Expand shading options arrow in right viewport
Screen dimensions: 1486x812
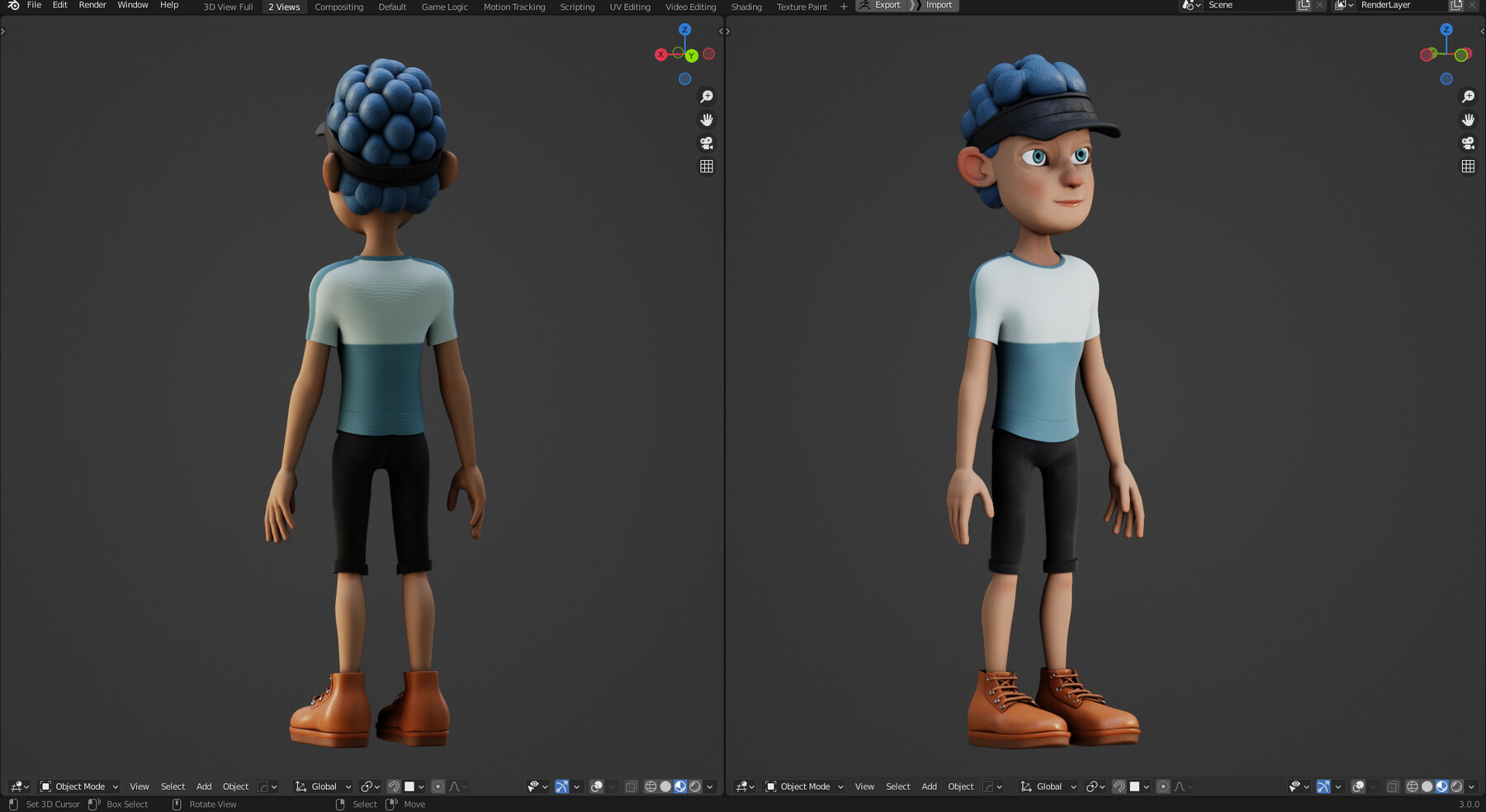coord(1471,786)
